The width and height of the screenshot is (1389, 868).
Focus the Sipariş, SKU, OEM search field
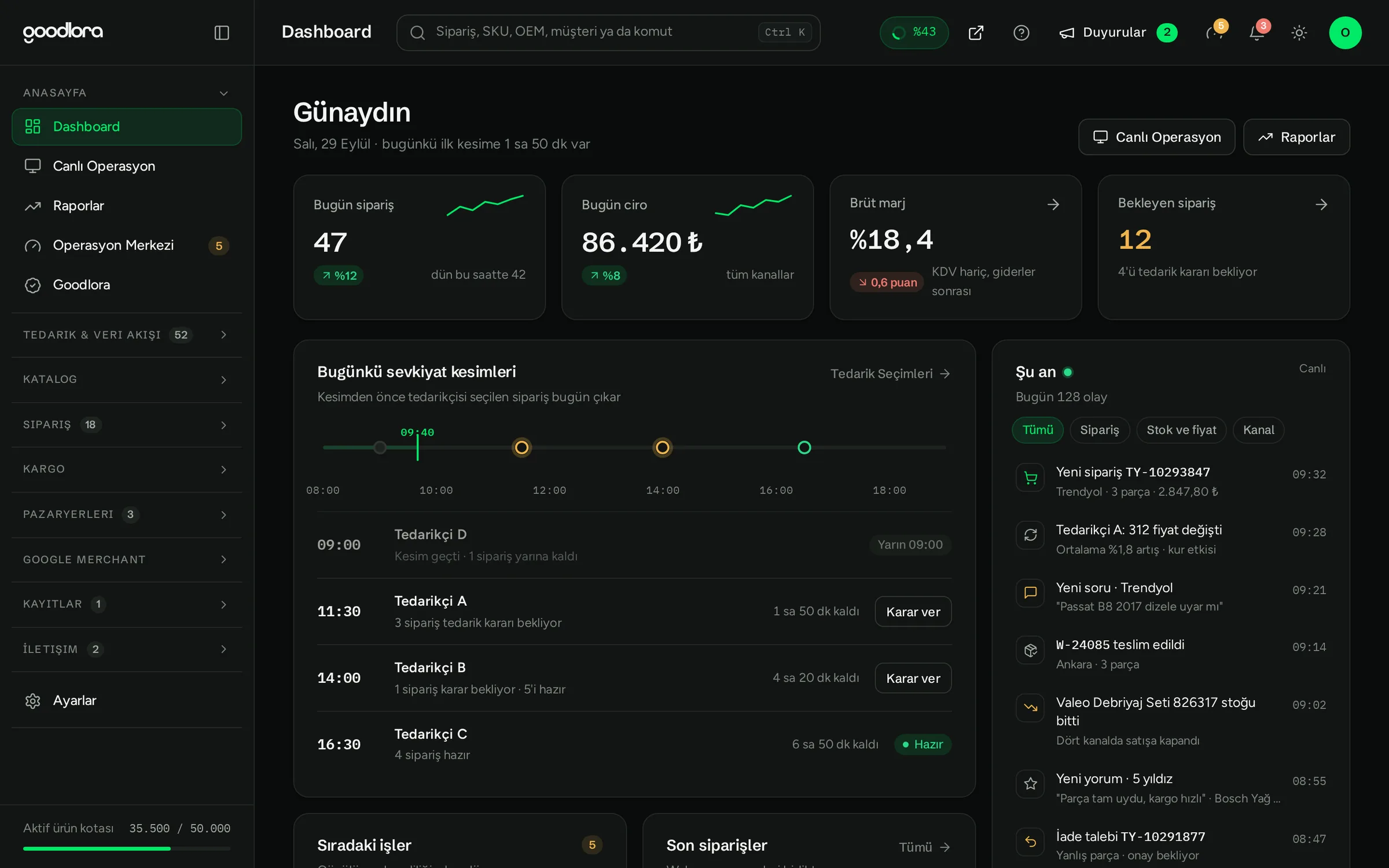[608, 32]
